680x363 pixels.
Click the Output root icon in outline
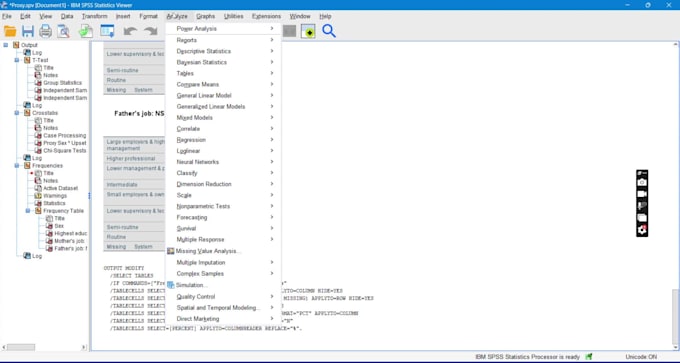pyautogui.click(x=16, y=45)
